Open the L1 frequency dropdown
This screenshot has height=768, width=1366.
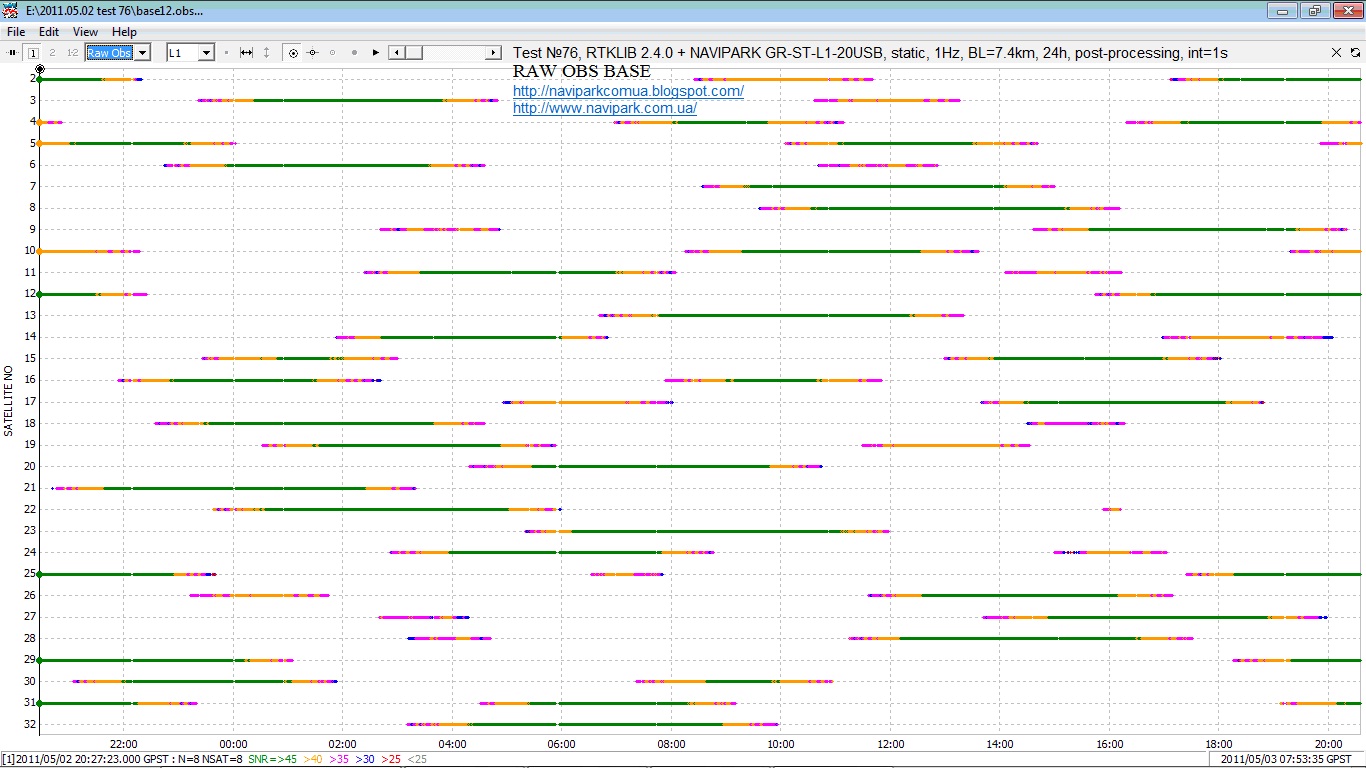190,52
